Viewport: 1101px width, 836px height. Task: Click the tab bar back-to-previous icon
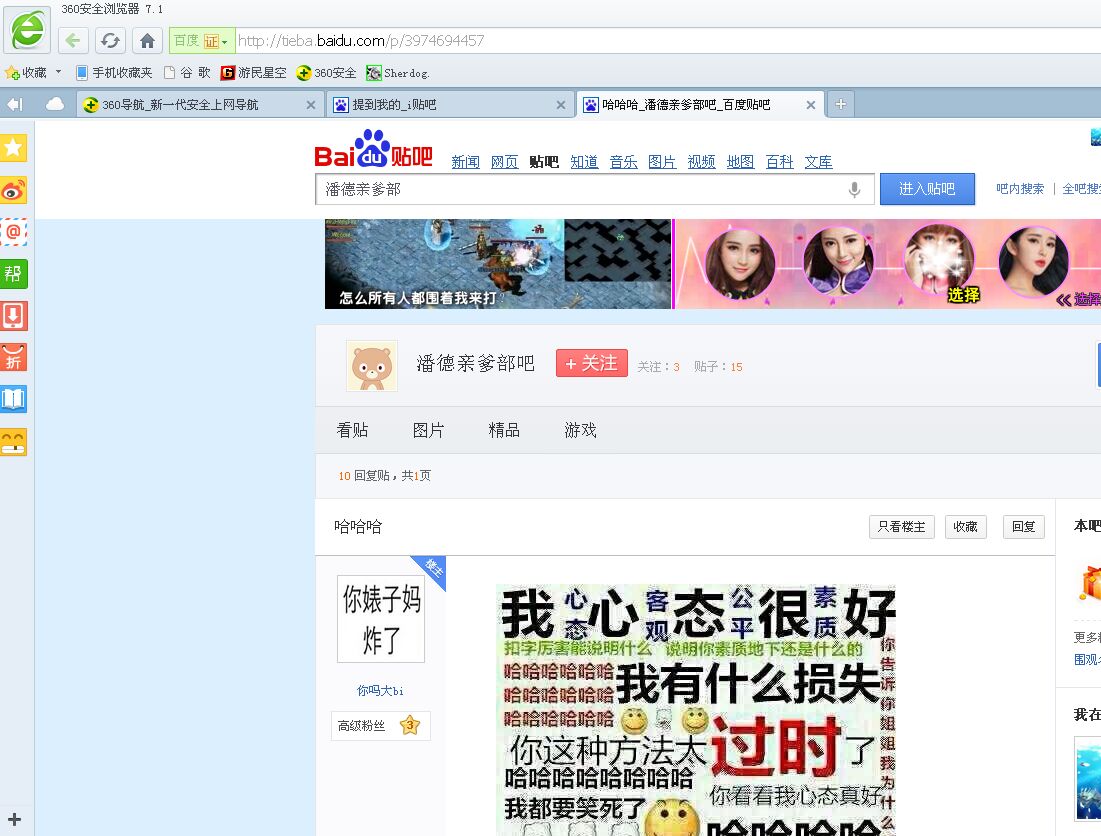[x=15, y=105]
